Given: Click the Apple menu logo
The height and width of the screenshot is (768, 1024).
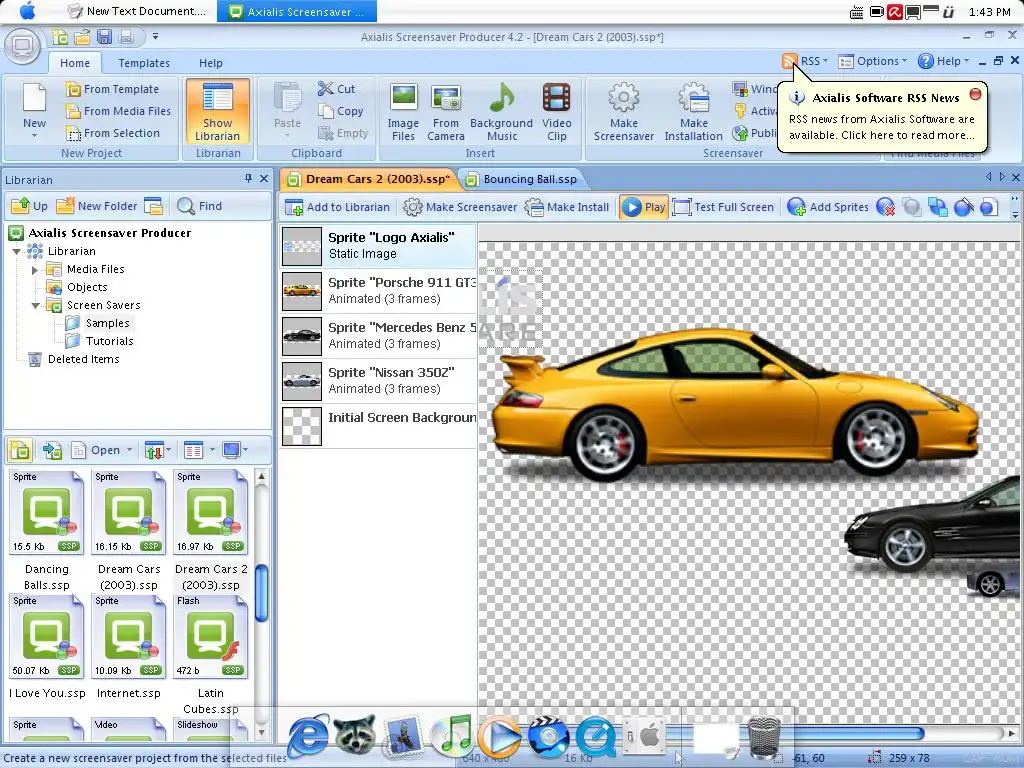Looking at the screenshot, I should coord(27,11).
